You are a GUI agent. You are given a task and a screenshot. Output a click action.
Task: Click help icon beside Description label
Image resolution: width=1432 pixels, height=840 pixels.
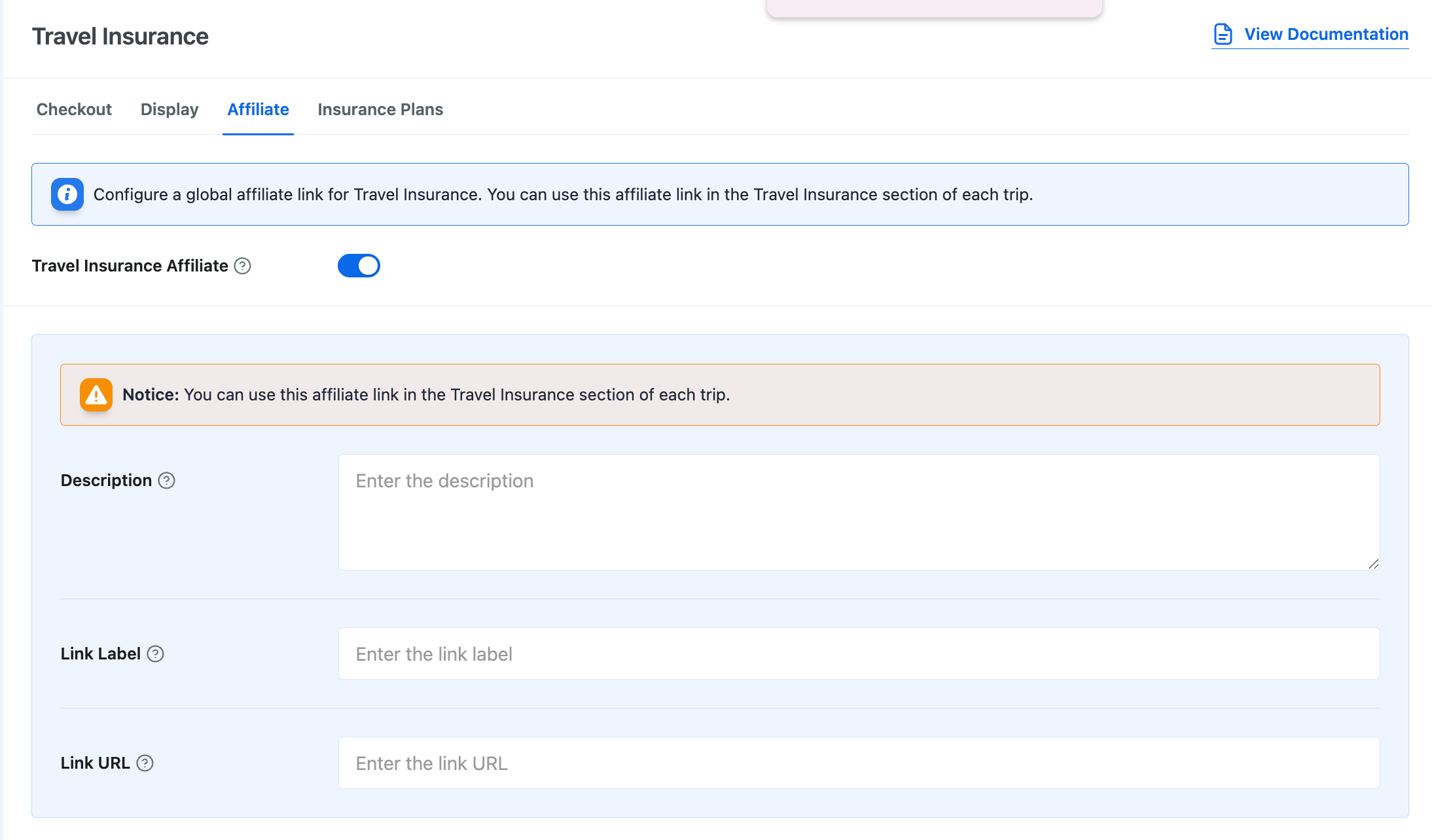(x=167, y=480)
